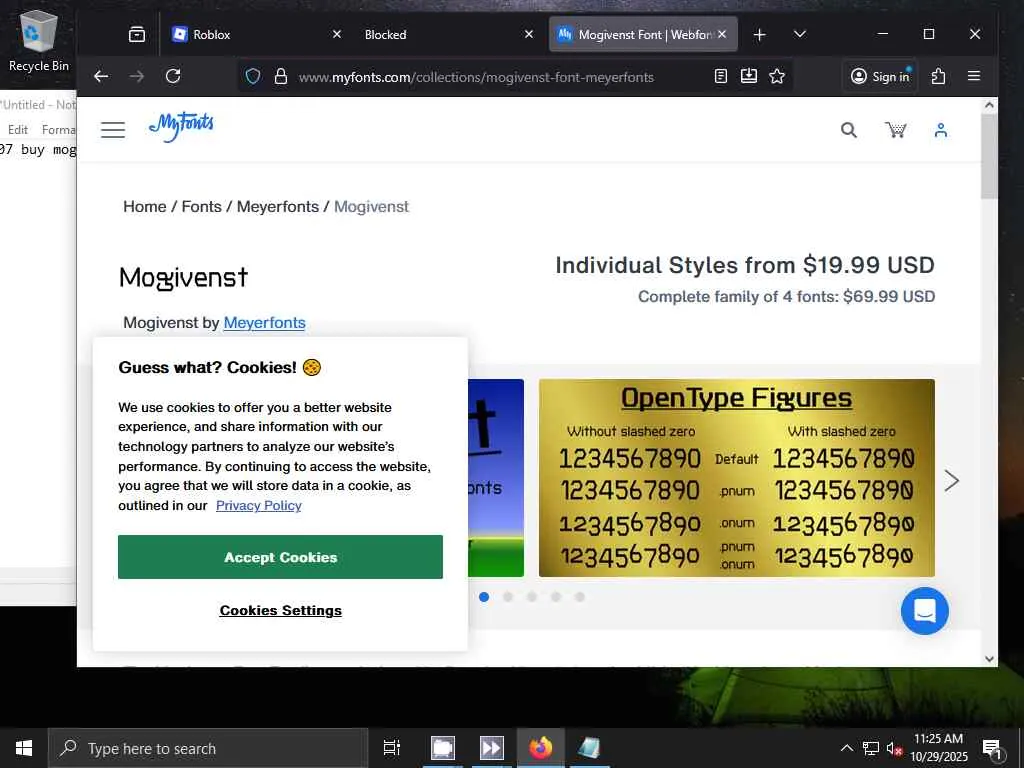The image size is (1024, 768).
Task: Click the Individual Styles from $19.99 heading
Action: [x=744, y=265]
